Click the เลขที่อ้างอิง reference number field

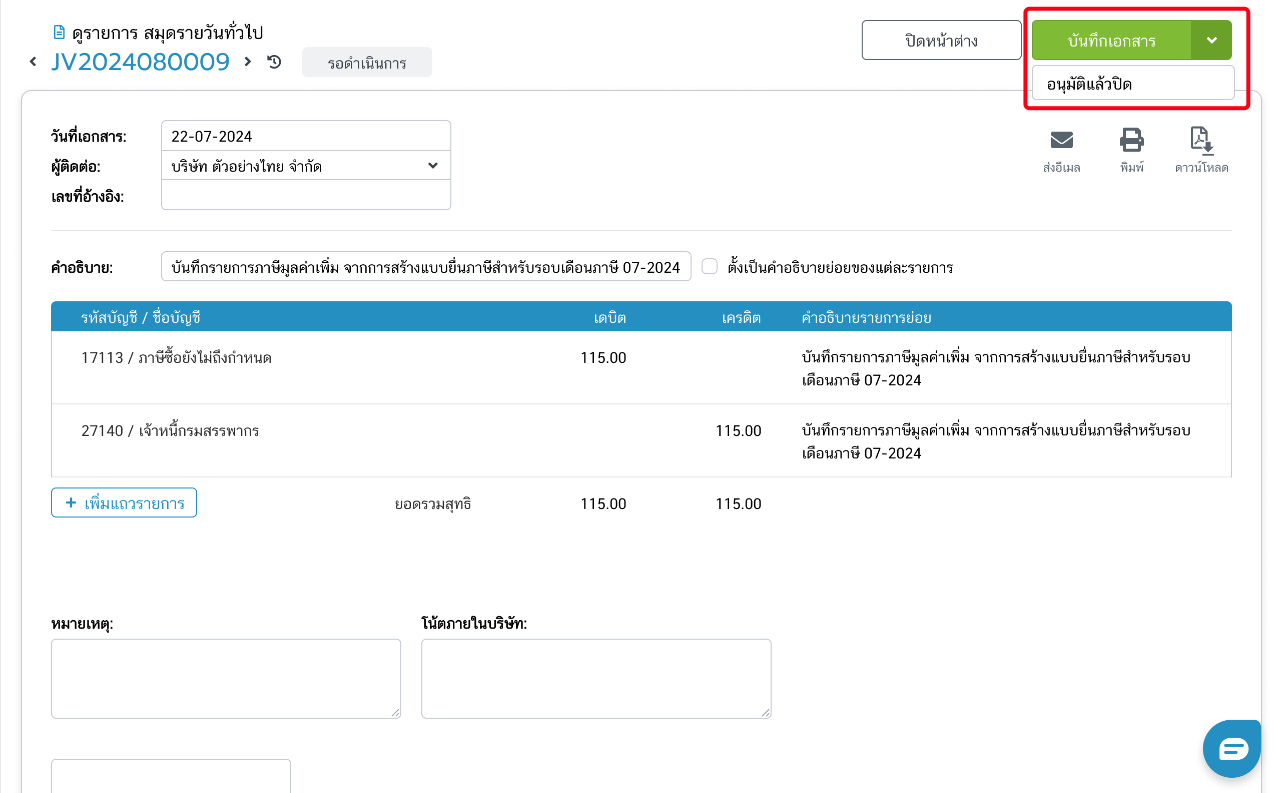pyautogui.click(x=305, y=195)
